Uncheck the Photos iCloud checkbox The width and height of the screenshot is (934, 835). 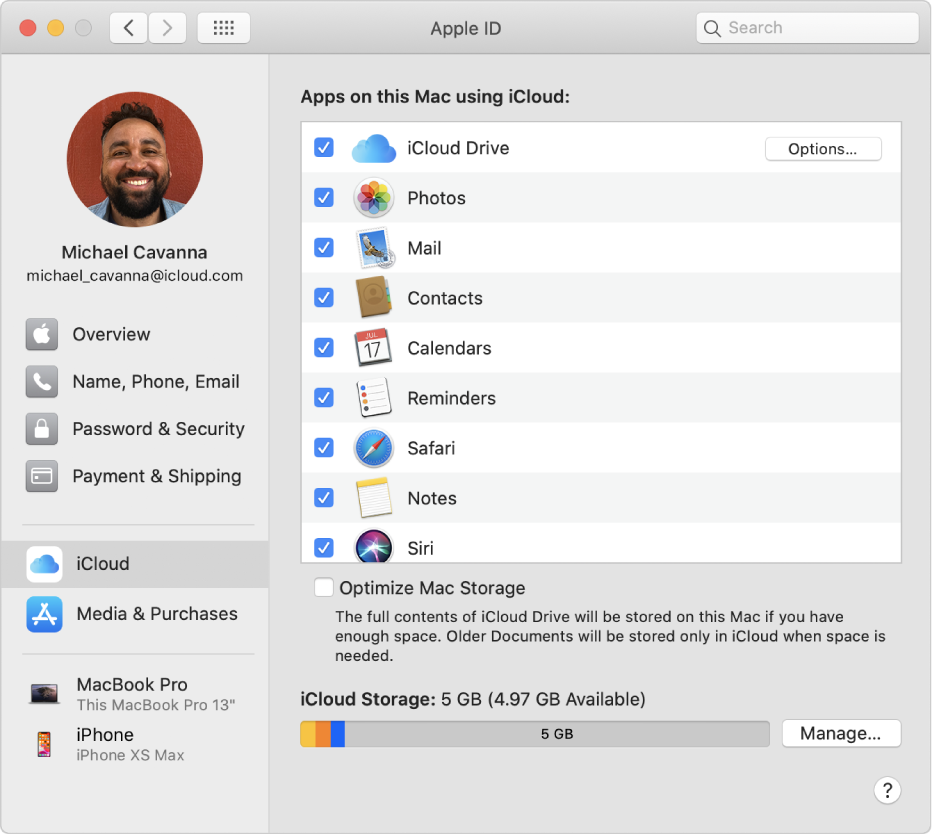(324, 198)
